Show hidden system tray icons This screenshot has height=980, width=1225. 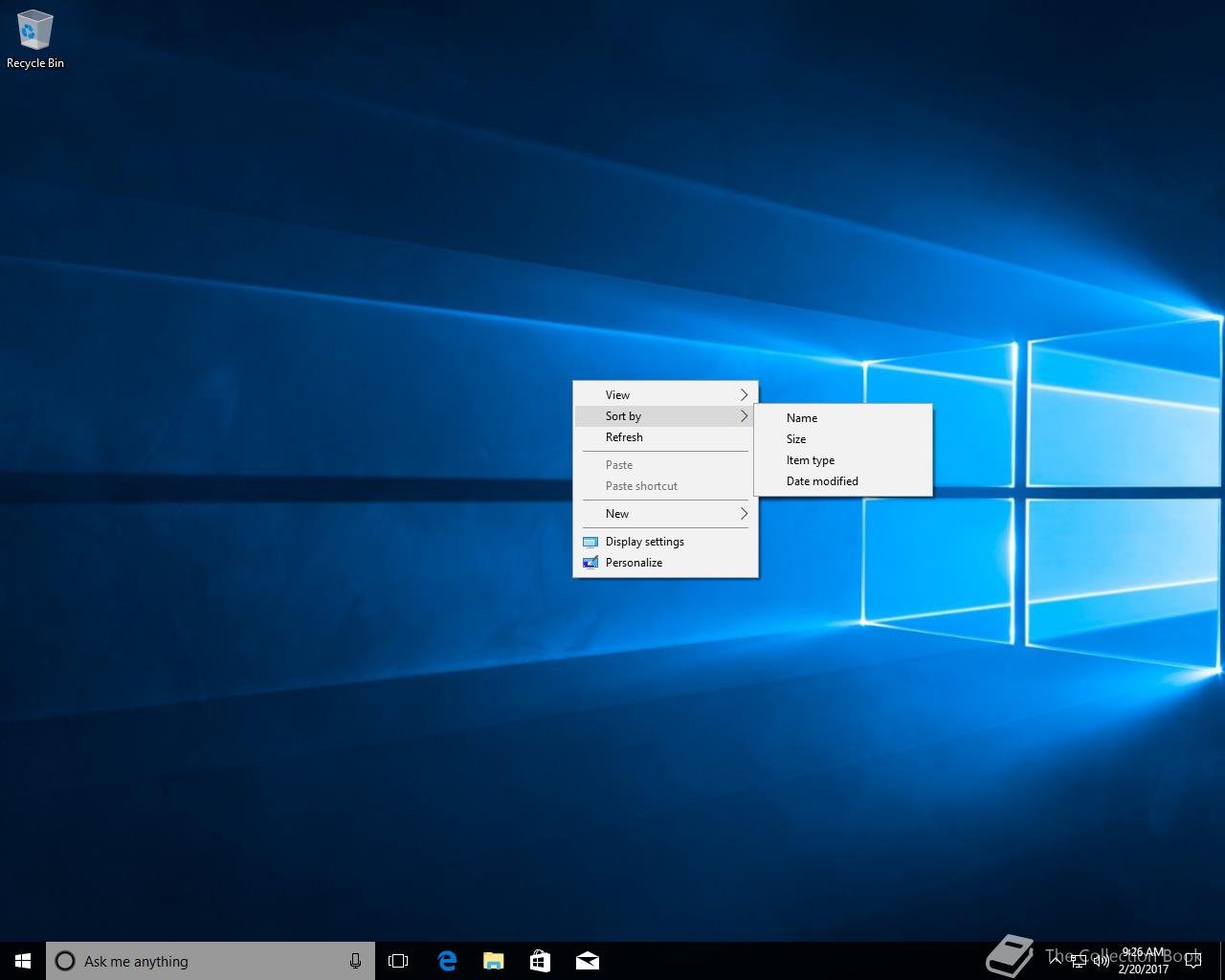tap(1056, 961)
